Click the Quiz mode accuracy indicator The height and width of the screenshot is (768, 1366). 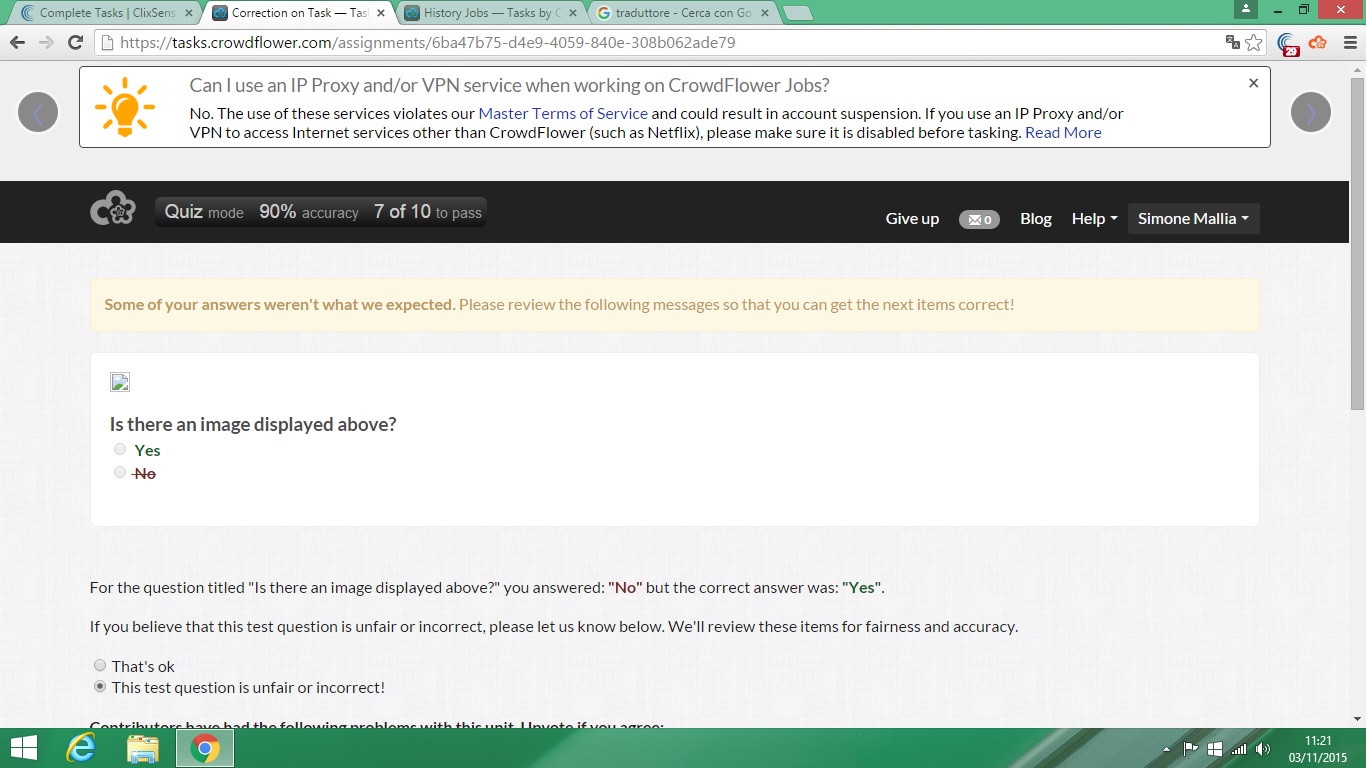click(x=321, y=212)
